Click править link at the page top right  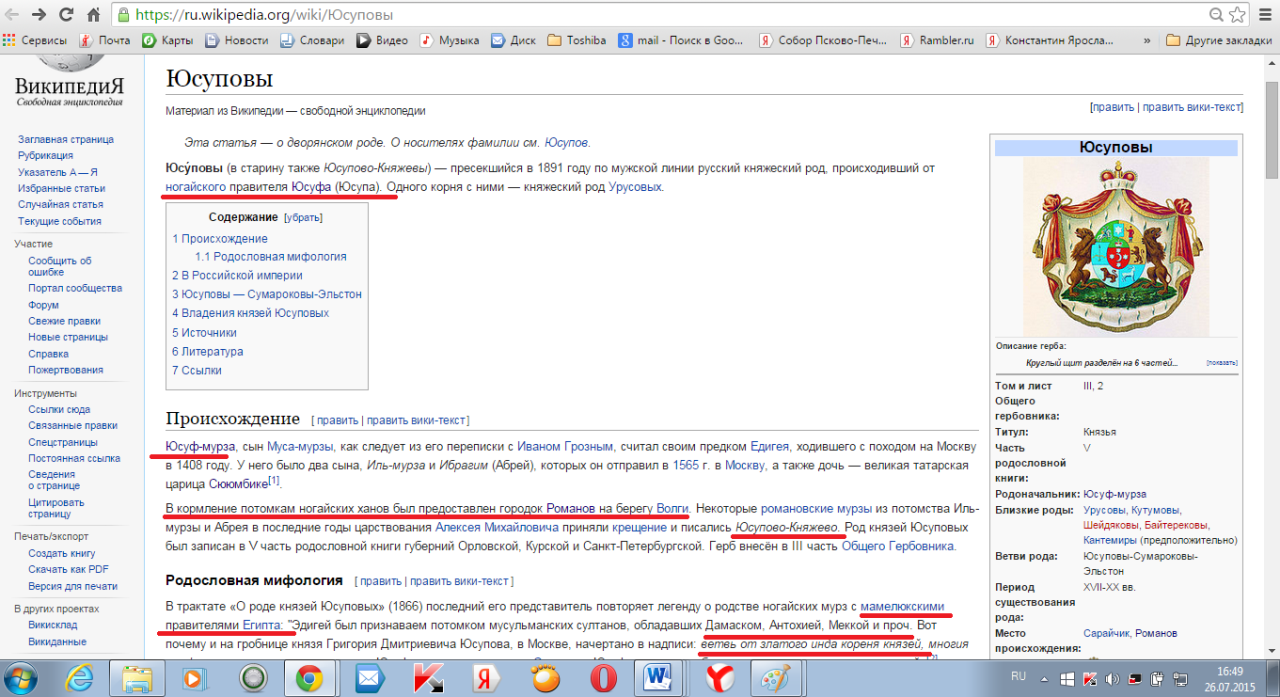click(x=1113, y=107)
